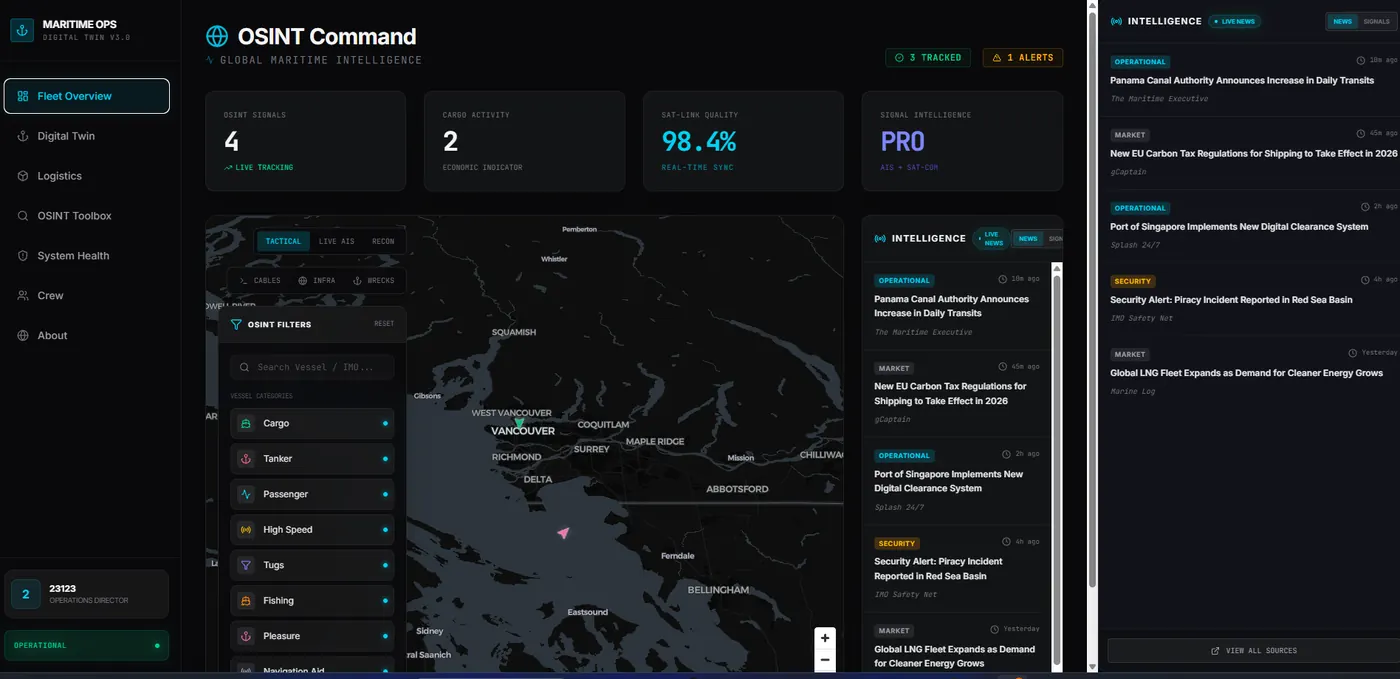Toggle the Fishing vessel category filter
Screen dimensions: 1400x679
point(312,601)
